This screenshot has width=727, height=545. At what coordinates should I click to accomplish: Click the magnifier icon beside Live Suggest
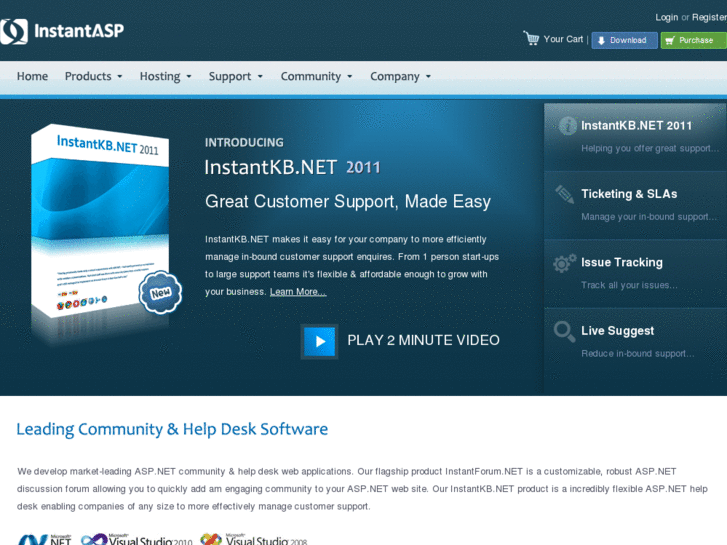click(x=564, y=332)
